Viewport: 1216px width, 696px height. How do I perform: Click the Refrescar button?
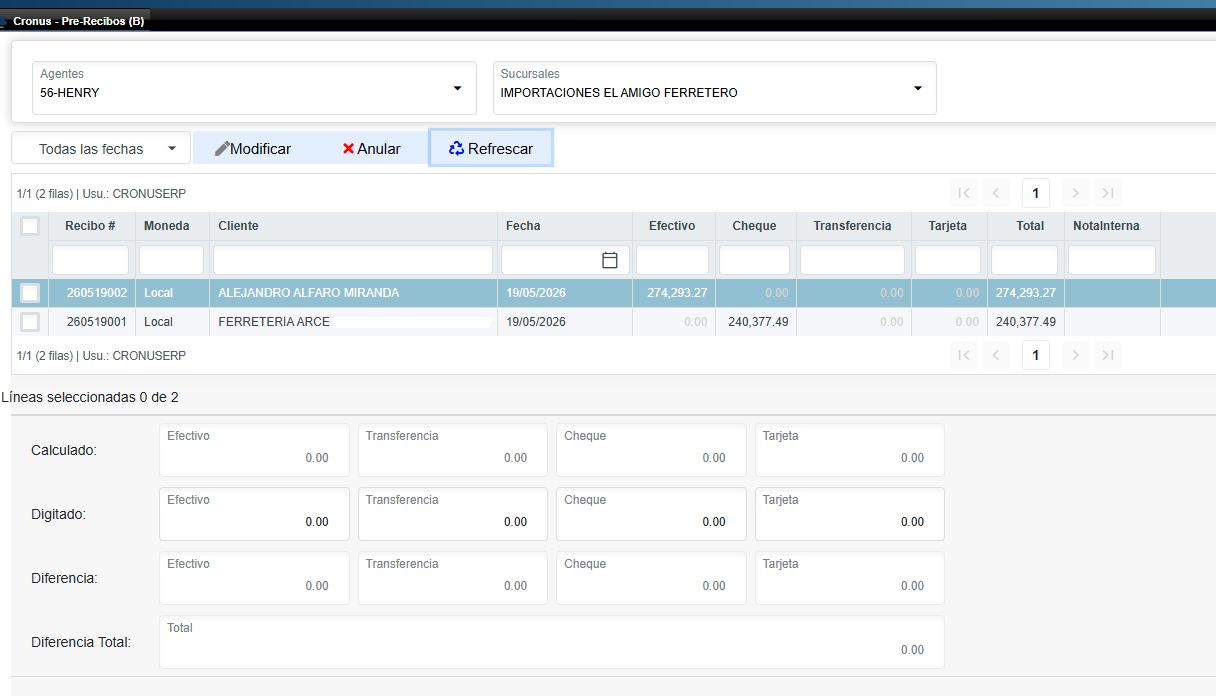point(491,148)
